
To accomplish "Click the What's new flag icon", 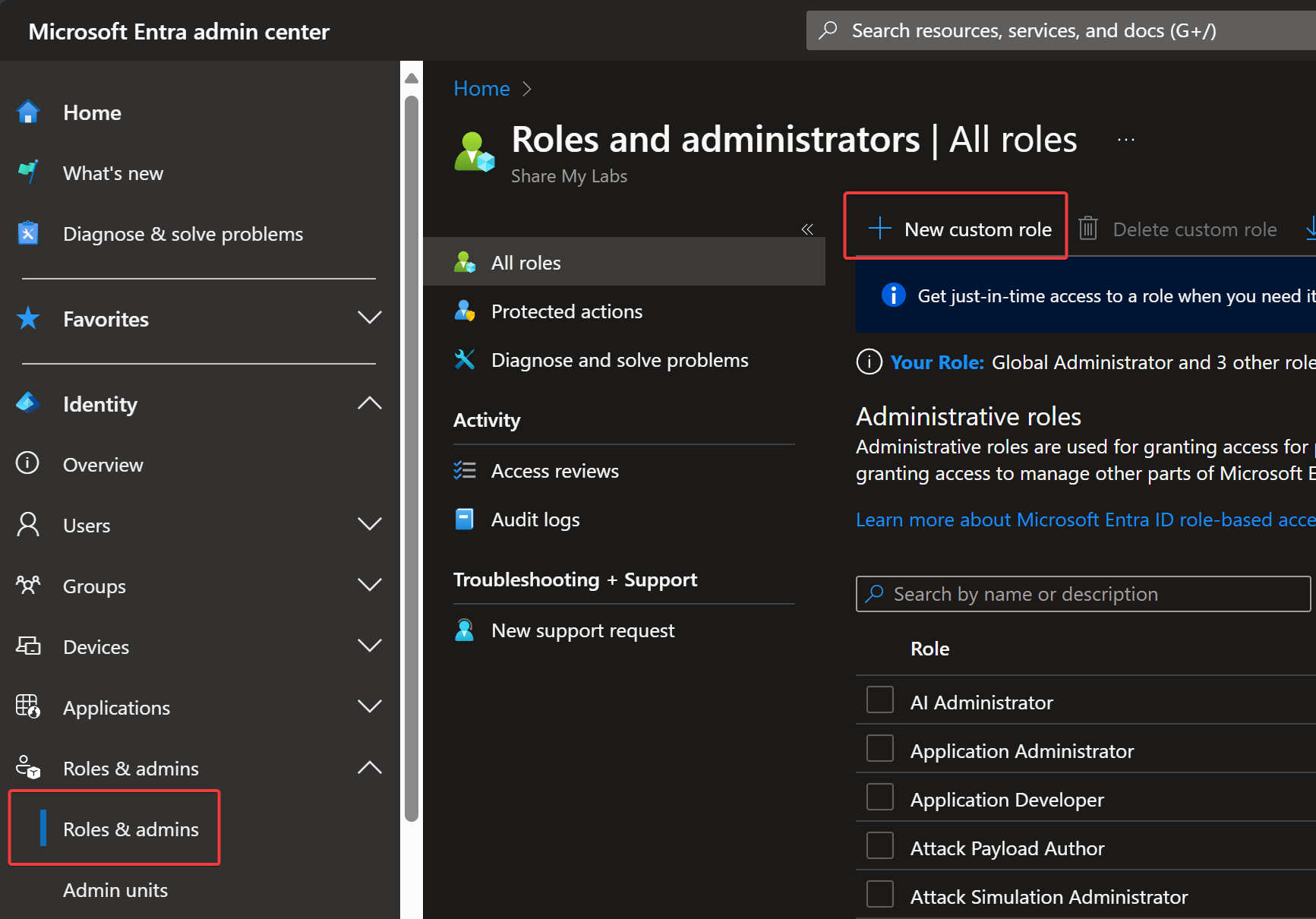I will click(28, 172).
